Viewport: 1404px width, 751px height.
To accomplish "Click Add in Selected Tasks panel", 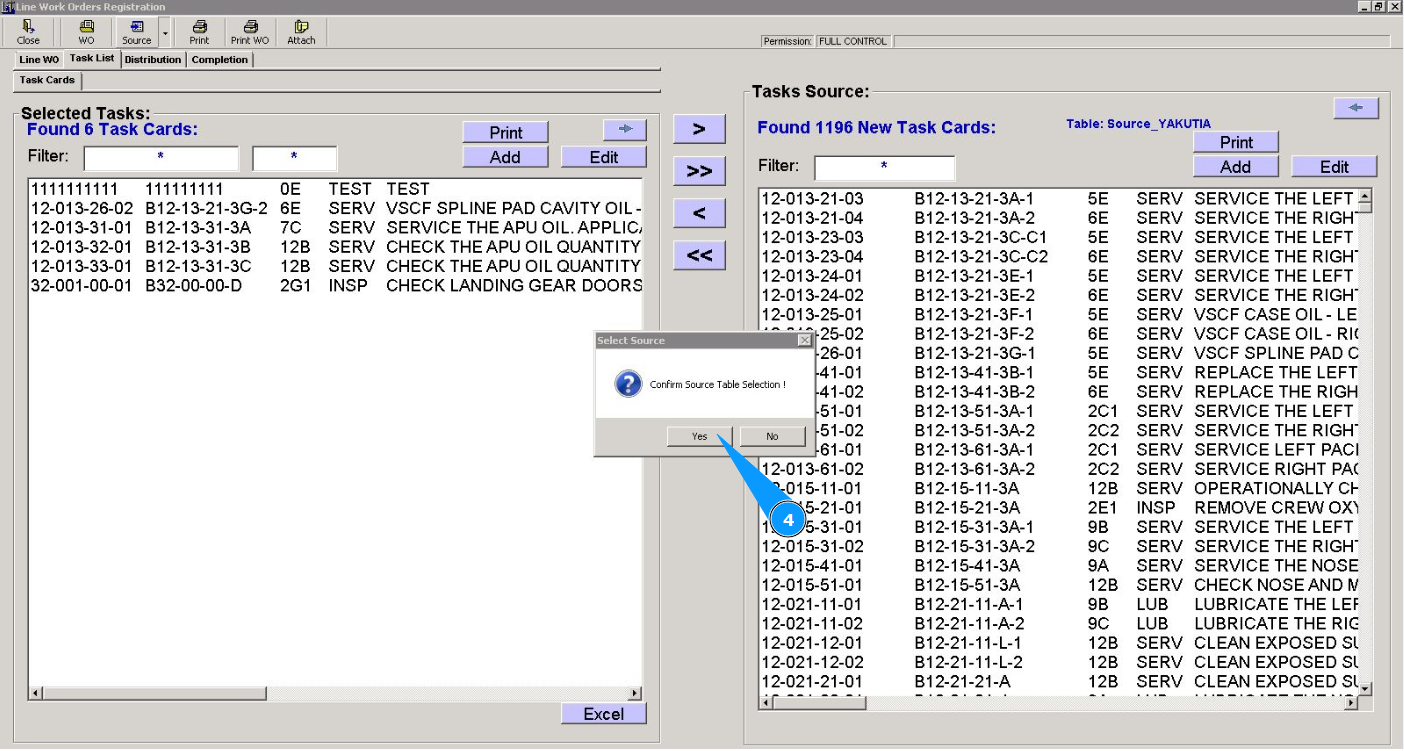I will tap(506, 157).
